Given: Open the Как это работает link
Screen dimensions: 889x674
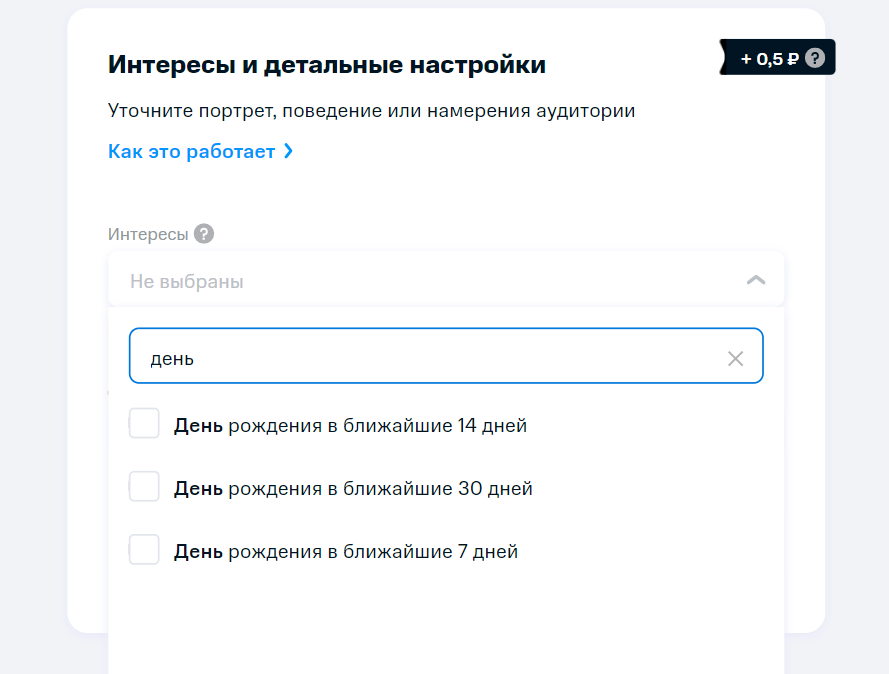Looking at the screenshot, I should pos(191,152).
